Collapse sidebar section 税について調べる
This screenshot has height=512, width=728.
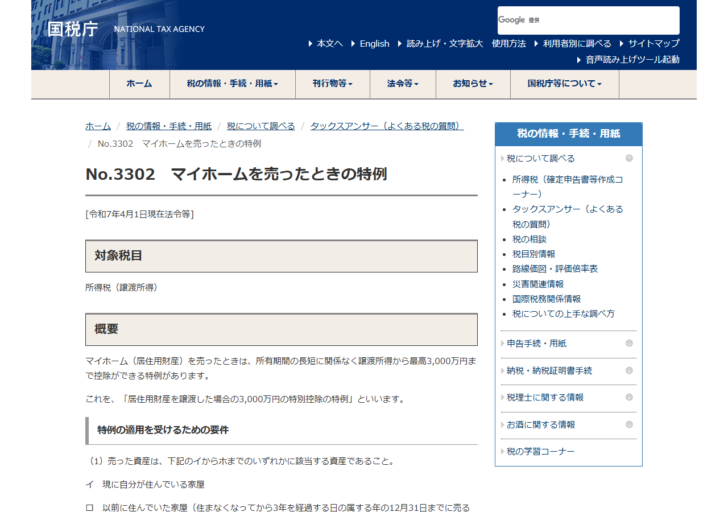[x=540, y=159]
